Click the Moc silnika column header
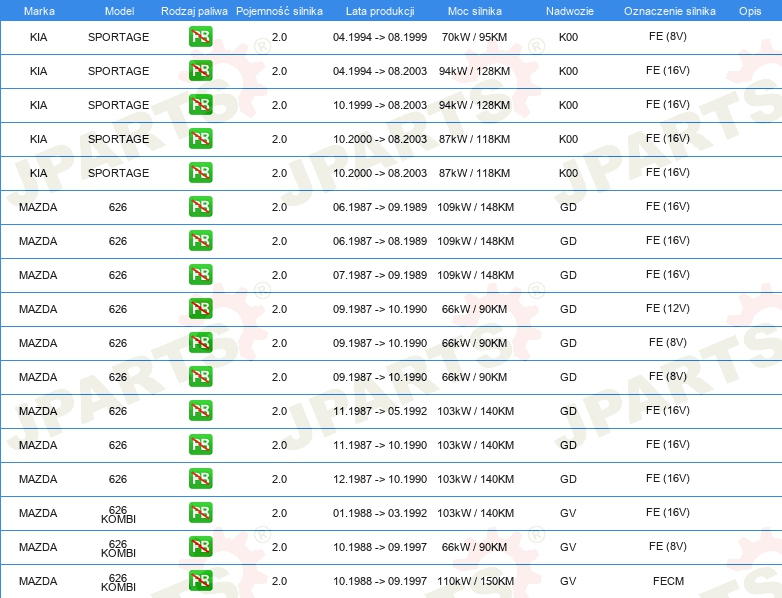This screenshot has height=598, width=782. point(475,11)
